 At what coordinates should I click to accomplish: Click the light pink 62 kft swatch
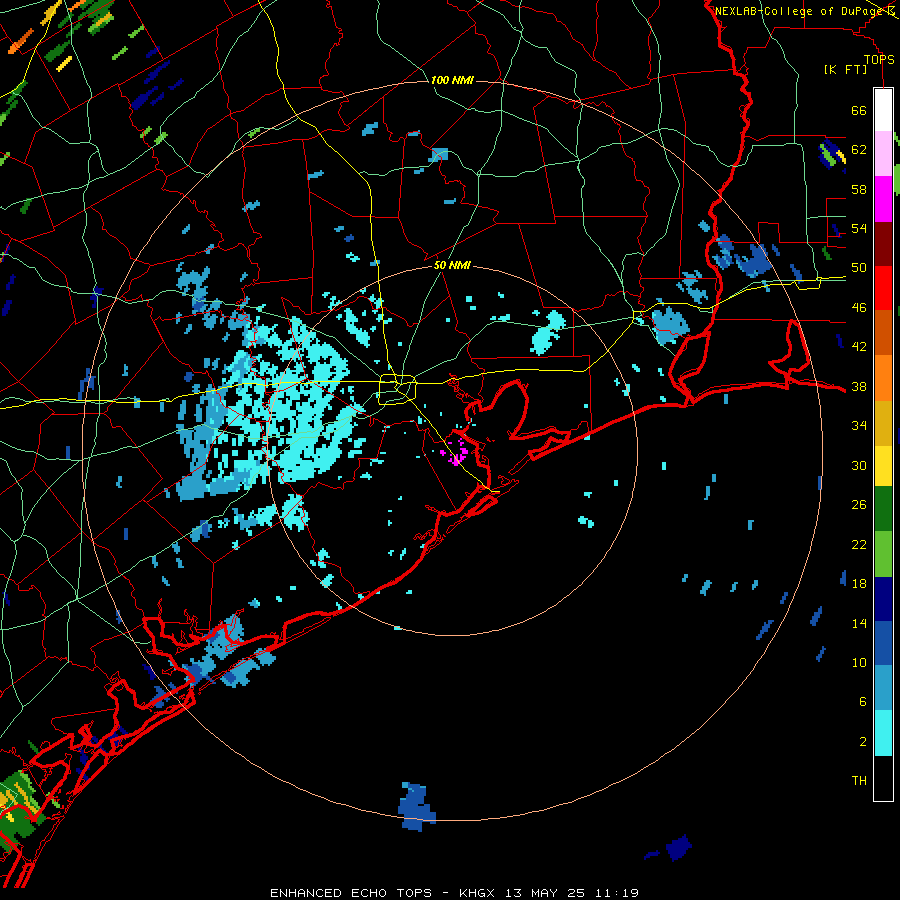pyautogui.click(x=883, y=153)
